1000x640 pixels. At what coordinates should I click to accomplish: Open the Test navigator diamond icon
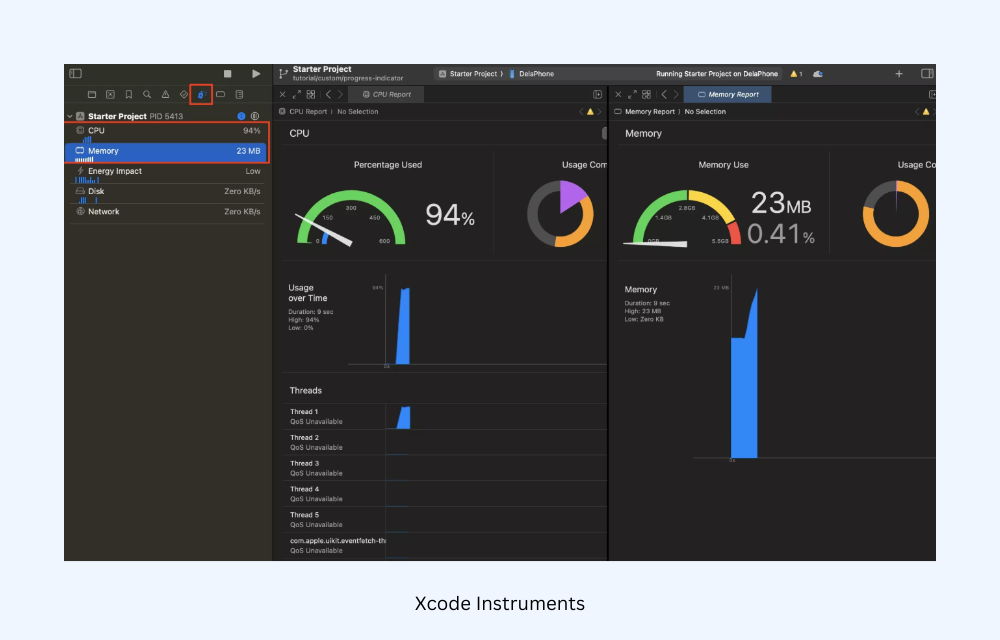coord(184,94)
